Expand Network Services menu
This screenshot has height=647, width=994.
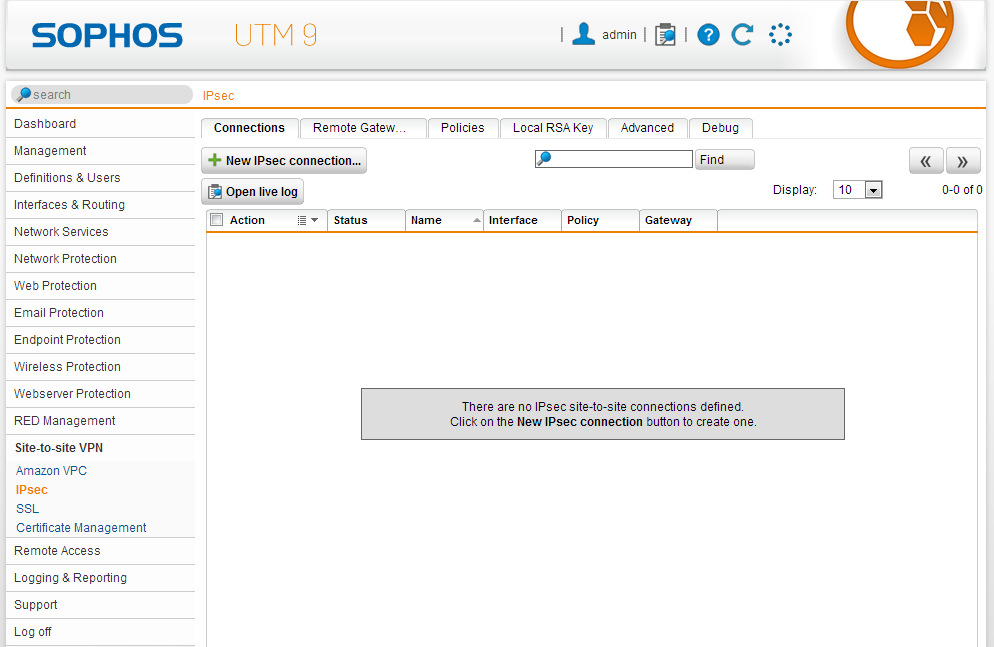click(101, 232)
